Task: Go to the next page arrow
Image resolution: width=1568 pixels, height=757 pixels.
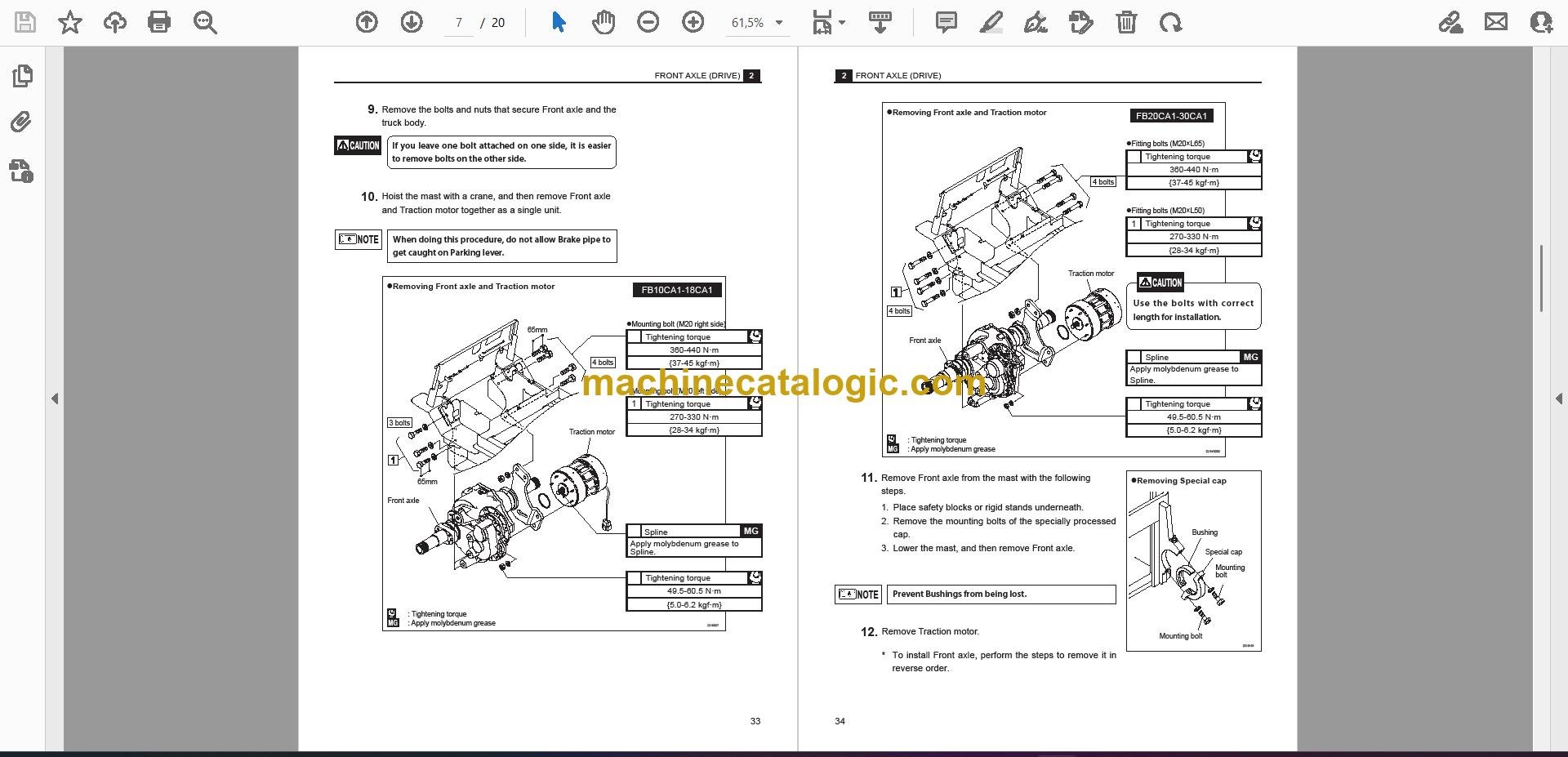Action: pyautogui.click(x=412, y=22)
